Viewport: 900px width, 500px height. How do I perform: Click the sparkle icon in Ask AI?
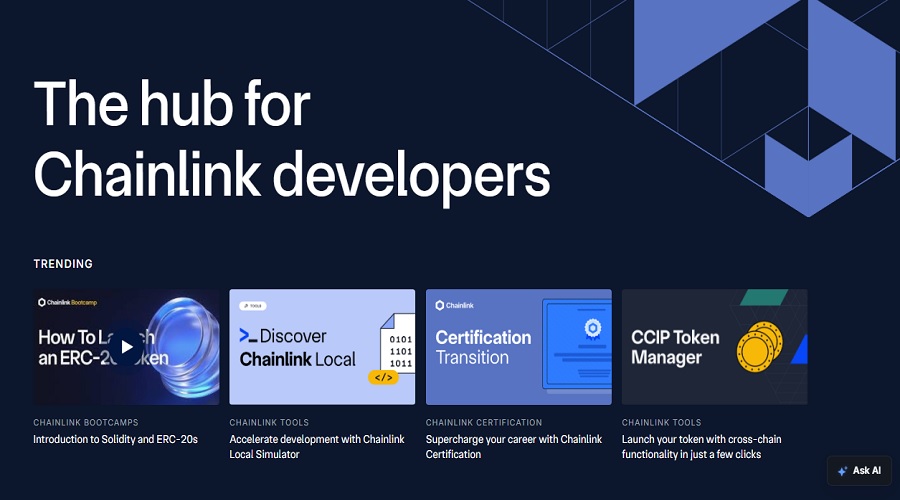(843, 471)
